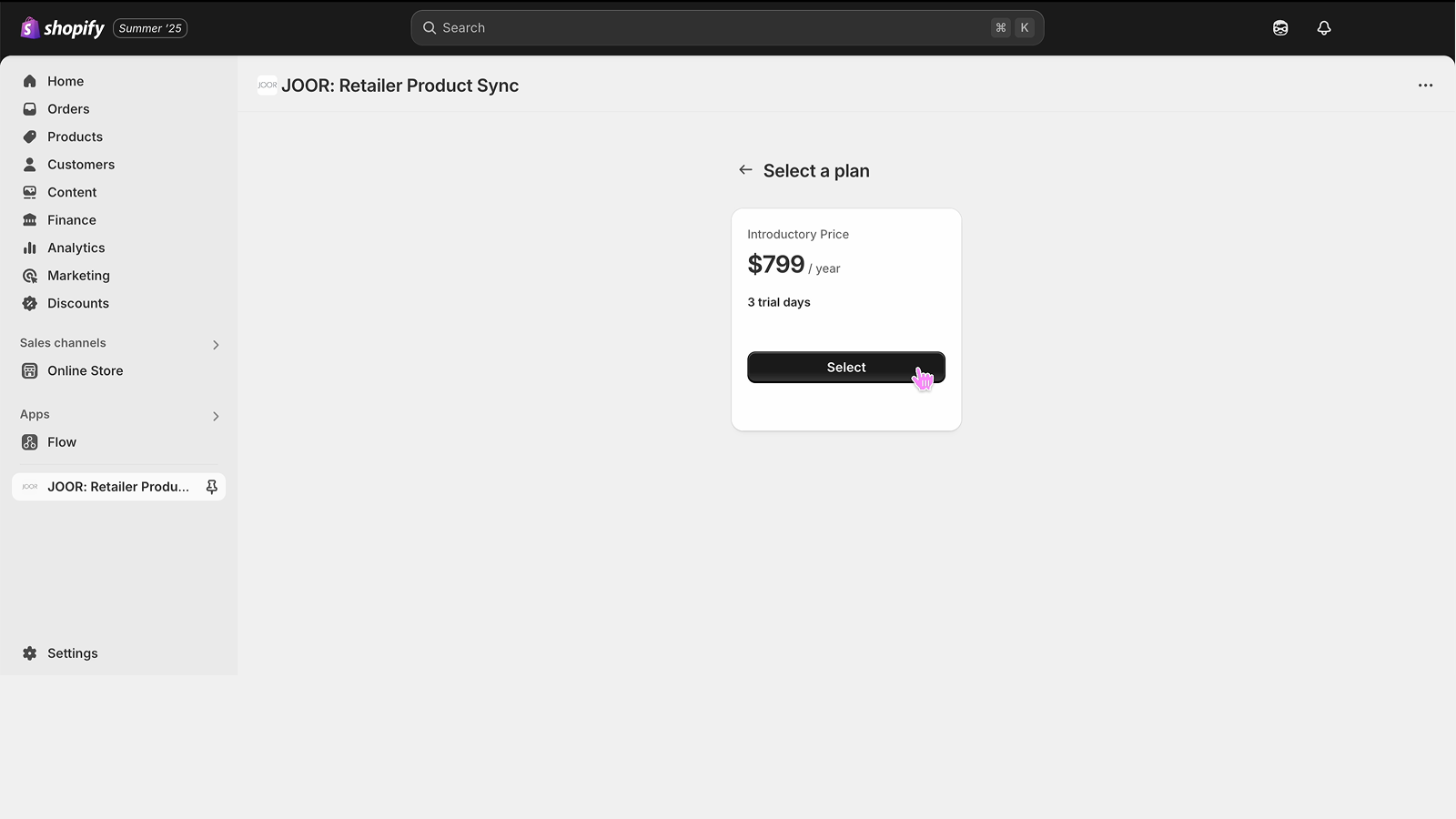Expand the Sales channels chevron
The width and height of the screenshot is (1456, 819).
point(216,345)
